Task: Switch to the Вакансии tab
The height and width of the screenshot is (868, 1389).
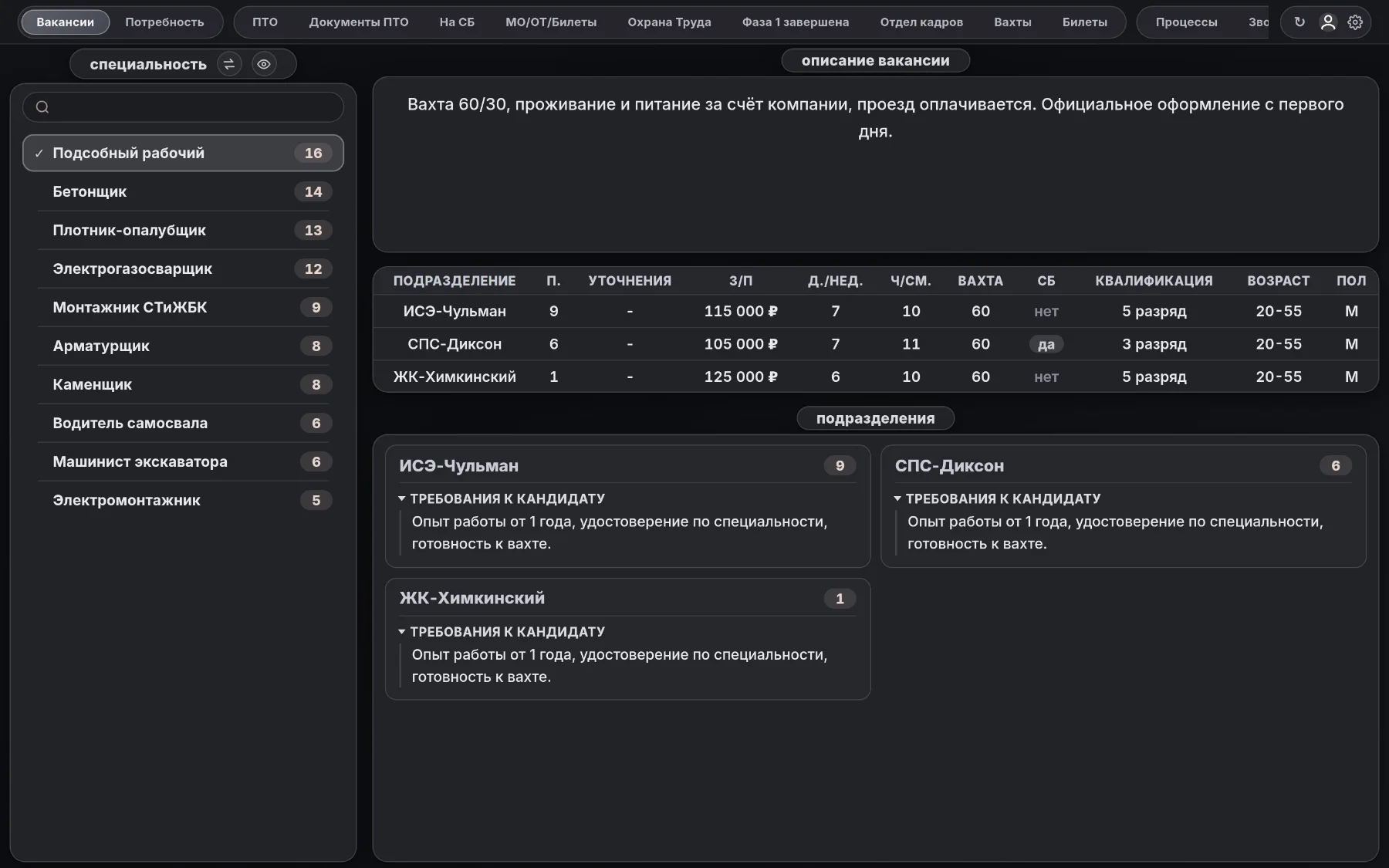Action: click(66, 22)
